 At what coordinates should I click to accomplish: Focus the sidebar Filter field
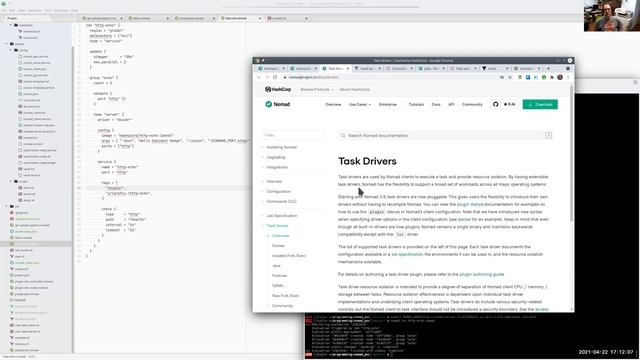tap(293, 135)
